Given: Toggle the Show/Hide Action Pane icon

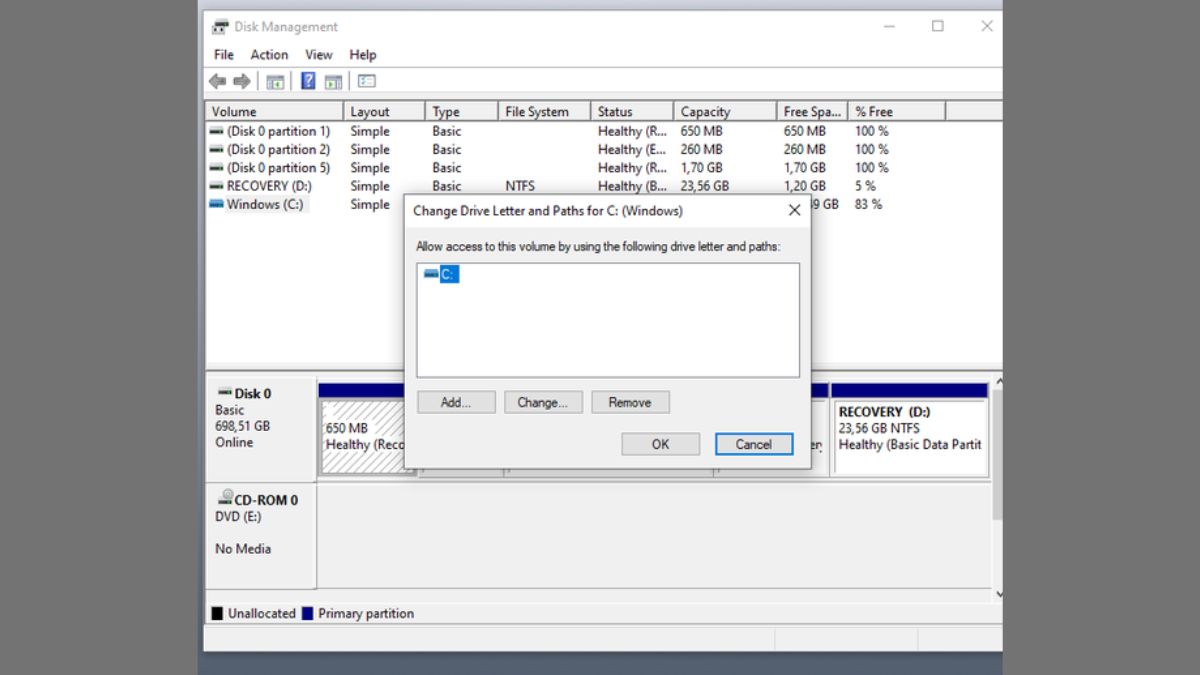Looking at the screenshot, I should [333, 82].
